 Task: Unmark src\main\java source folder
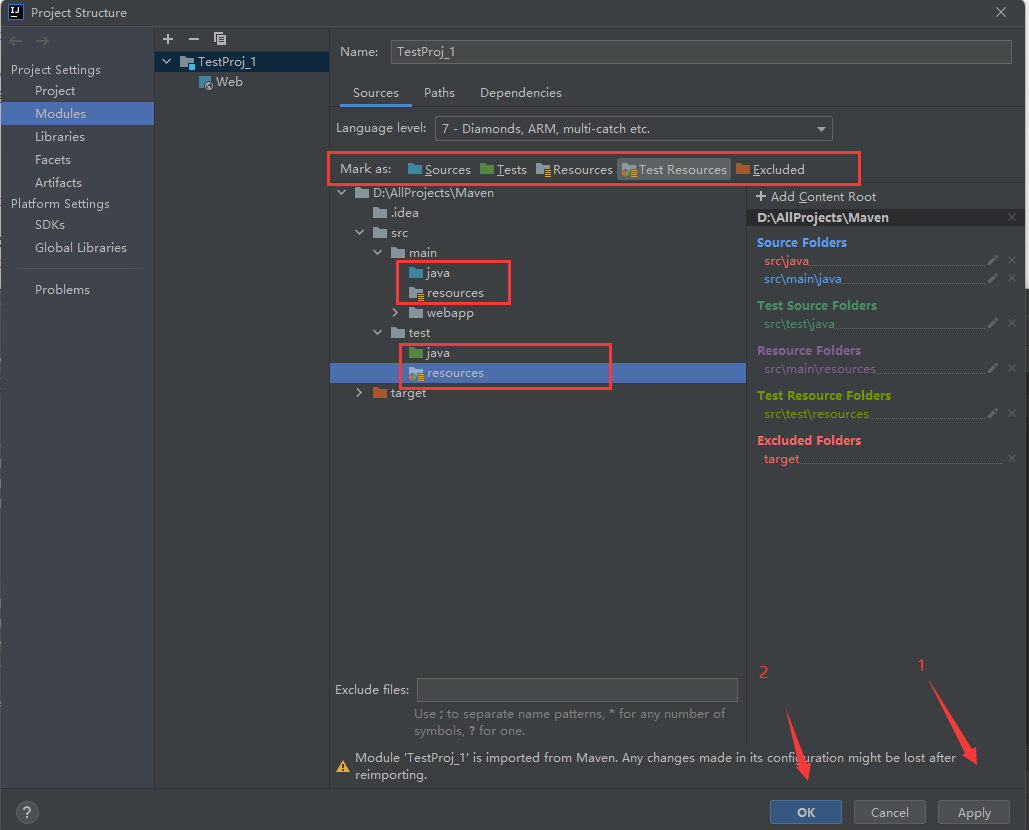coord(1012,278)
